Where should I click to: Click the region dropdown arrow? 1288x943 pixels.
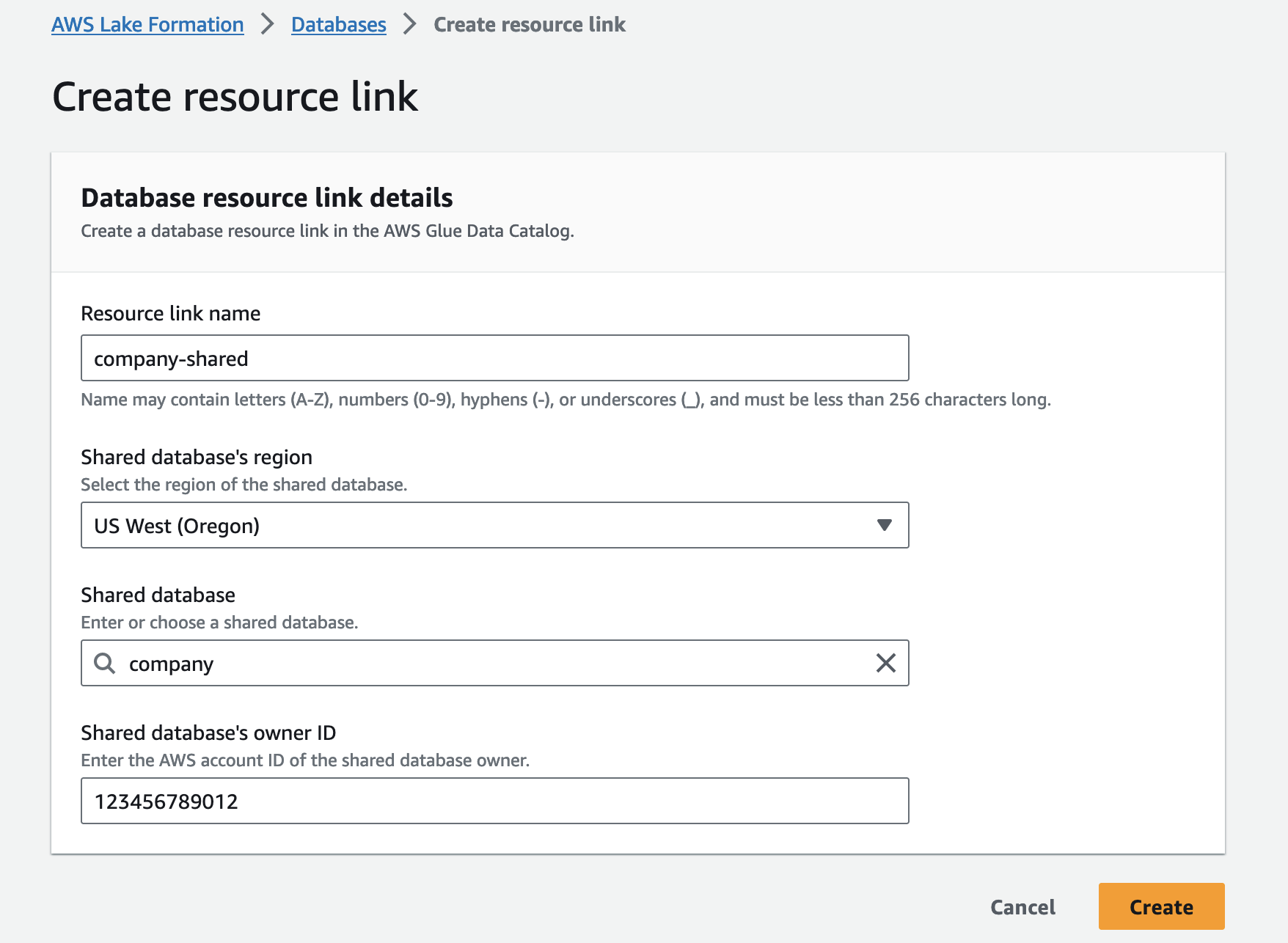tap(885, 525)
